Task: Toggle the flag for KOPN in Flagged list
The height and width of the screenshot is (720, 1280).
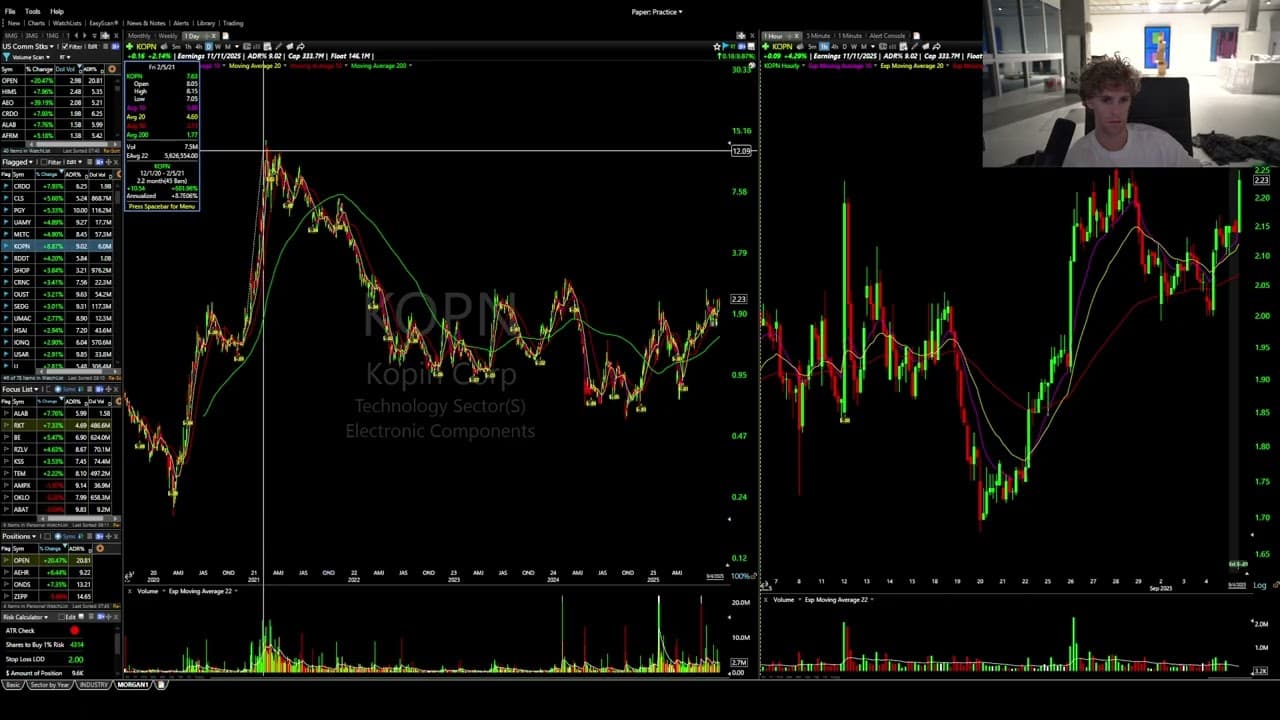Action: 5,246
